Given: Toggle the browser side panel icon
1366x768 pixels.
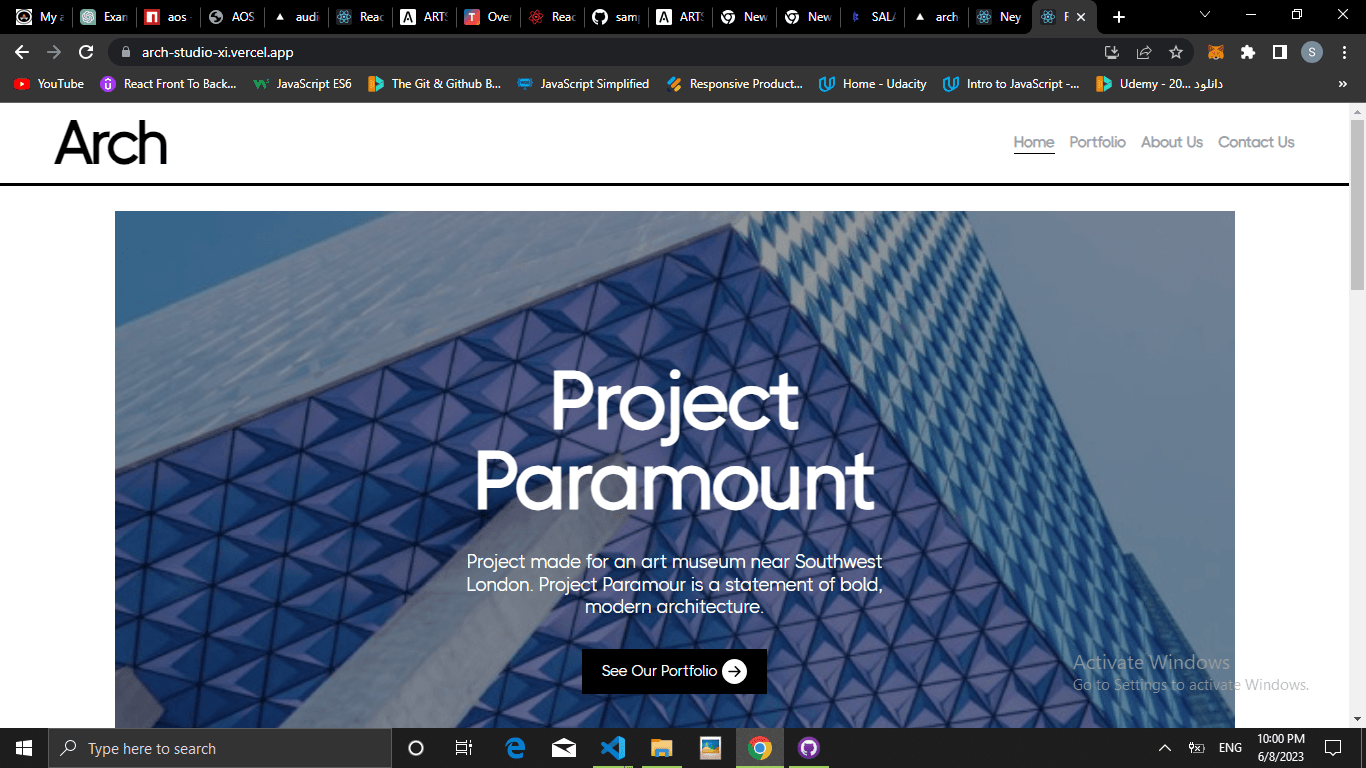Looking at the screenshot, I should tap(1279, 52).
